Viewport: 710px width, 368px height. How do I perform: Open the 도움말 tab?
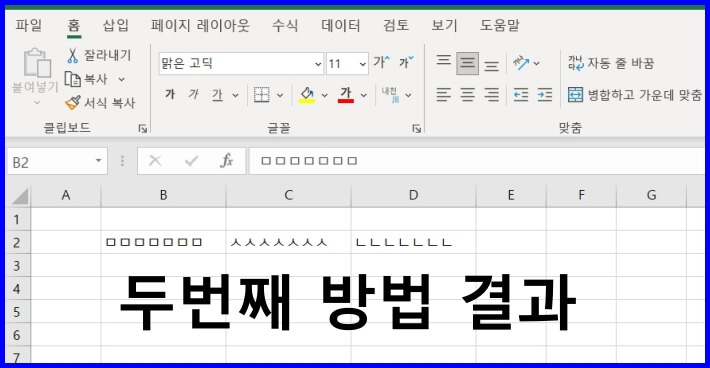point(499,25)
